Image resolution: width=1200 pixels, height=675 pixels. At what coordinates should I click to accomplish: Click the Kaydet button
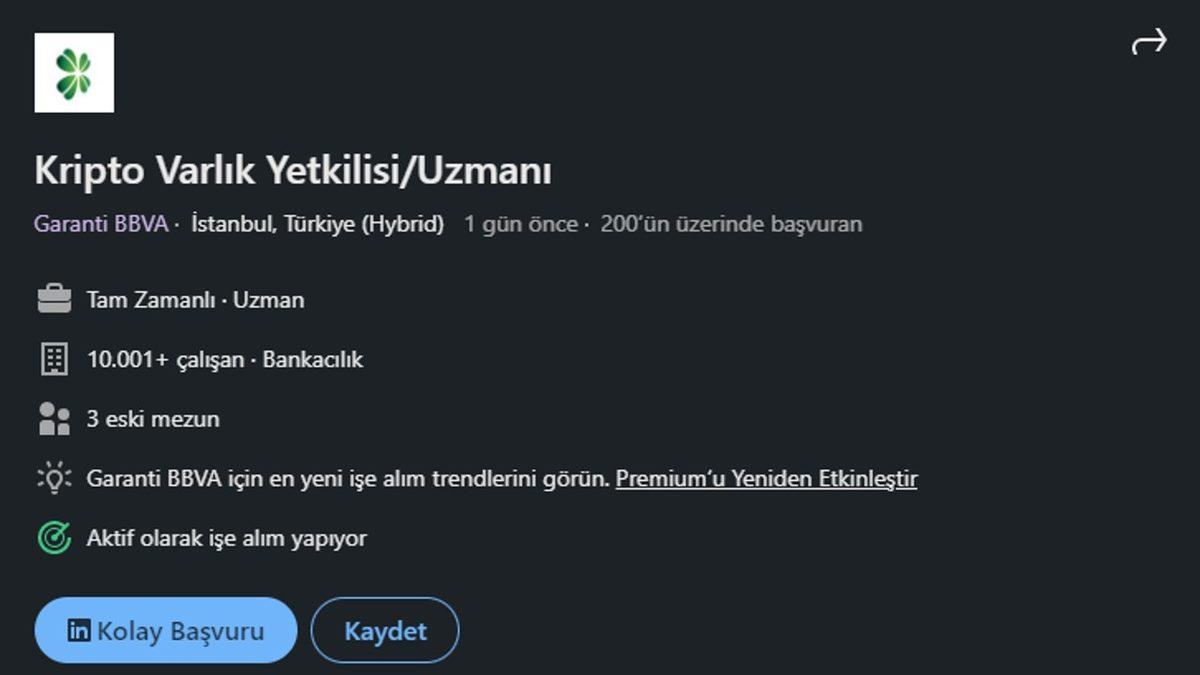385,630
